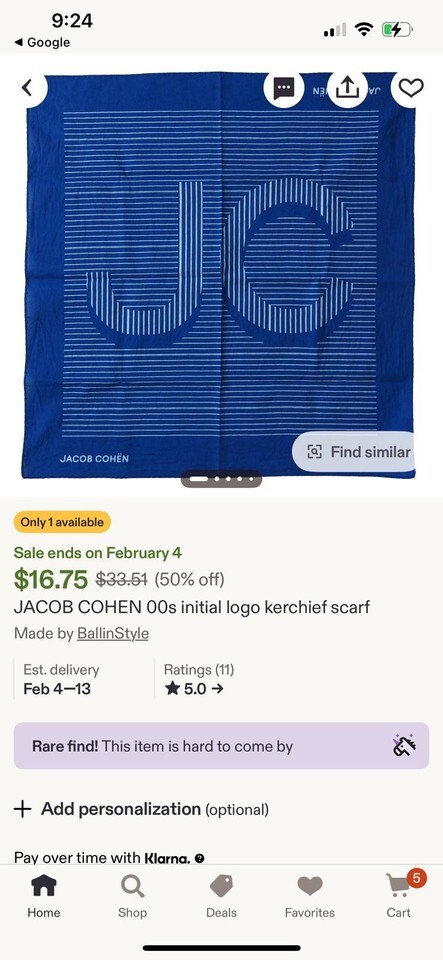Tap the share listing icon
This screenshot has width=443, height=960.
point(347,88)
